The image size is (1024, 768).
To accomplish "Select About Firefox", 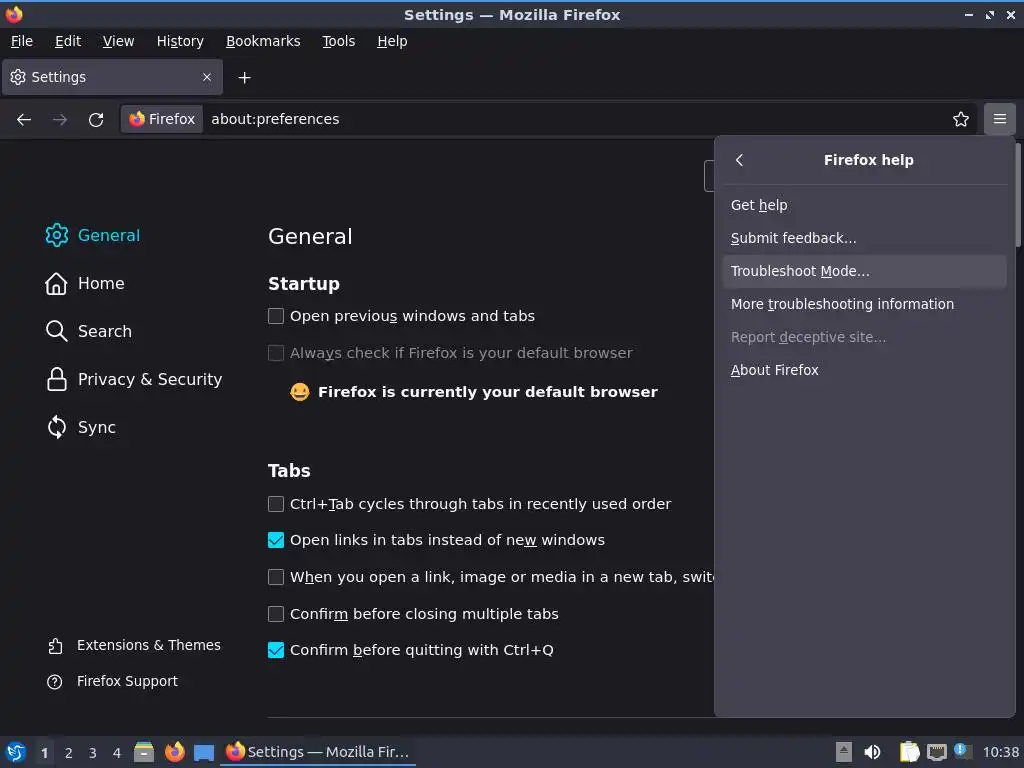I will pyautogui.click(x=865, y=370).
